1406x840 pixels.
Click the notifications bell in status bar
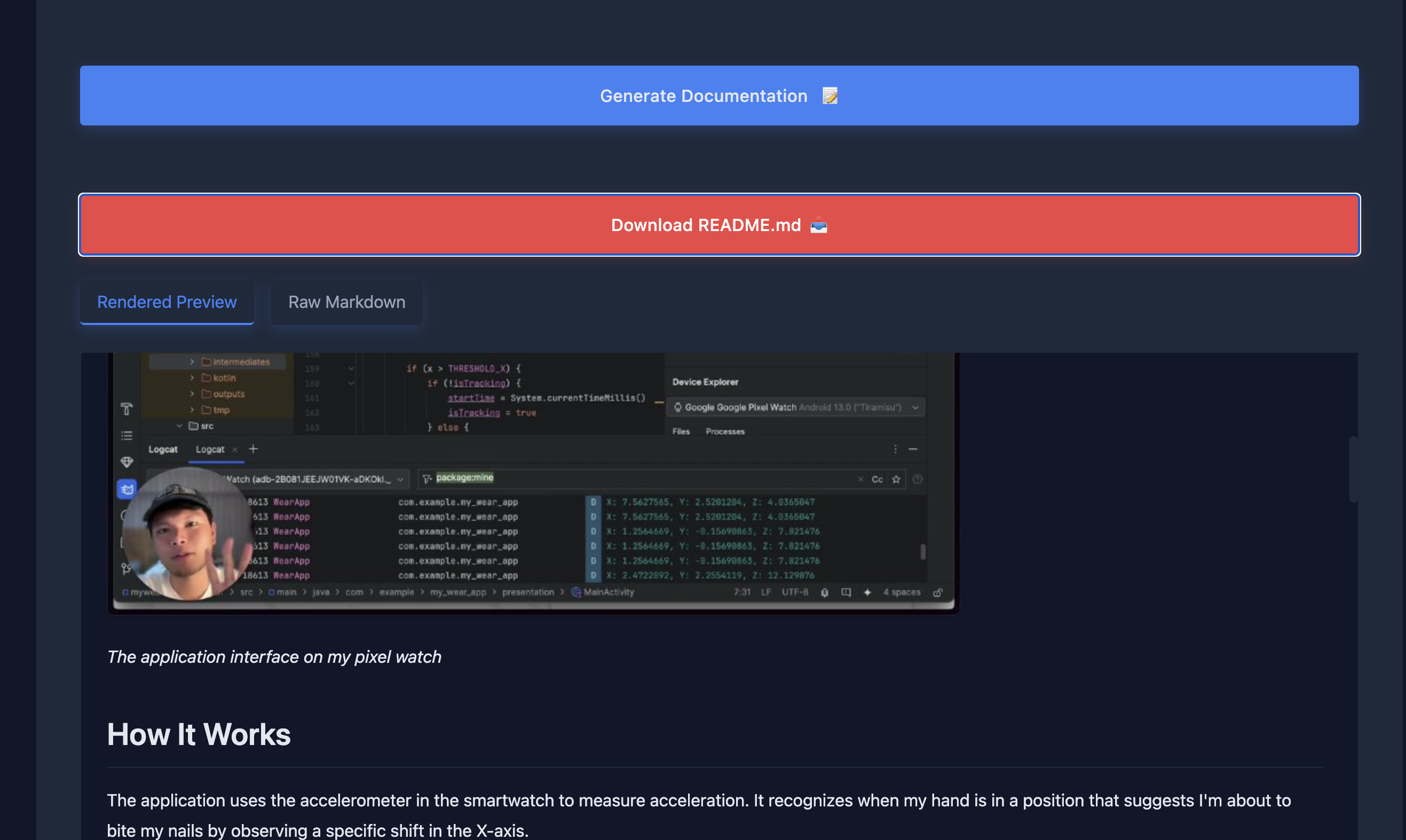[x=825, y=592]
